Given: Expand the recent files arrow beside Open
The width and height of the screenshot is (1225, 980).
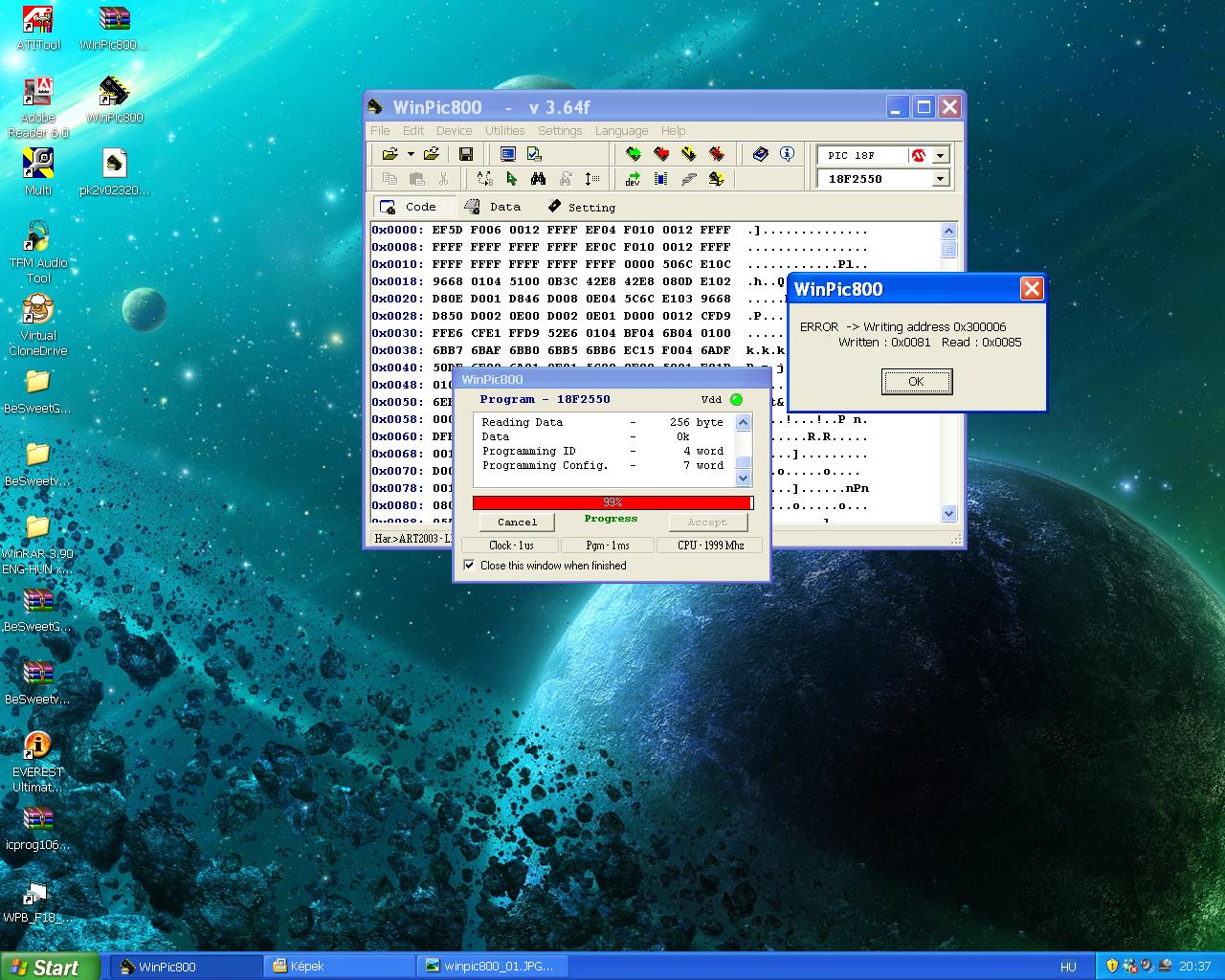Looking at the screenshot, I should 411,154.
